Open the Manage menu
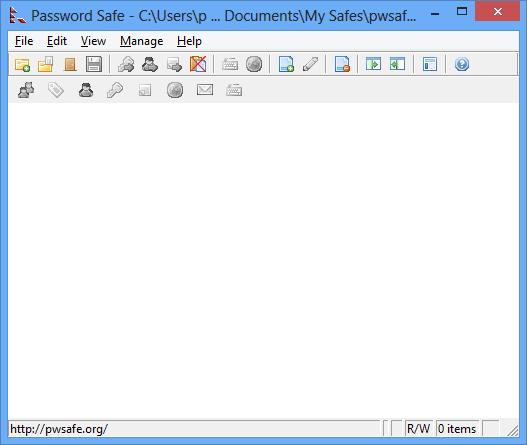The width and height of the screenshot is (527, 445). tap(141, 41)
